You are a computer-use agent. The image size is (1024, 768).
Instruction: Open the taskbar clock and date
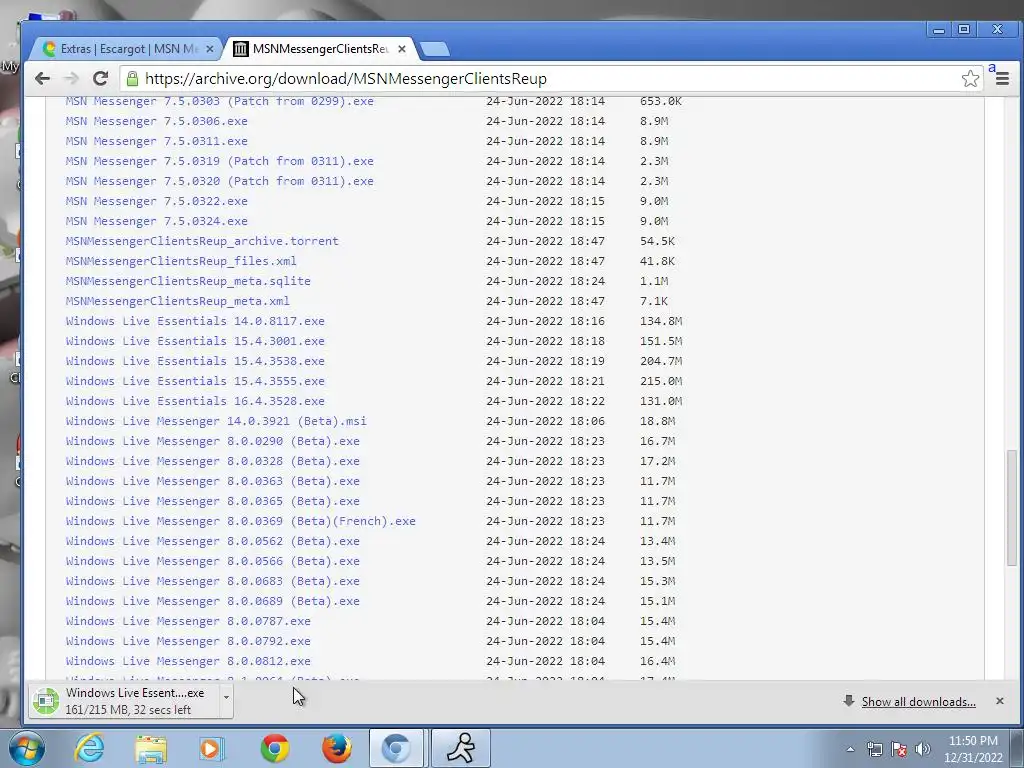[x=973, y=749]
